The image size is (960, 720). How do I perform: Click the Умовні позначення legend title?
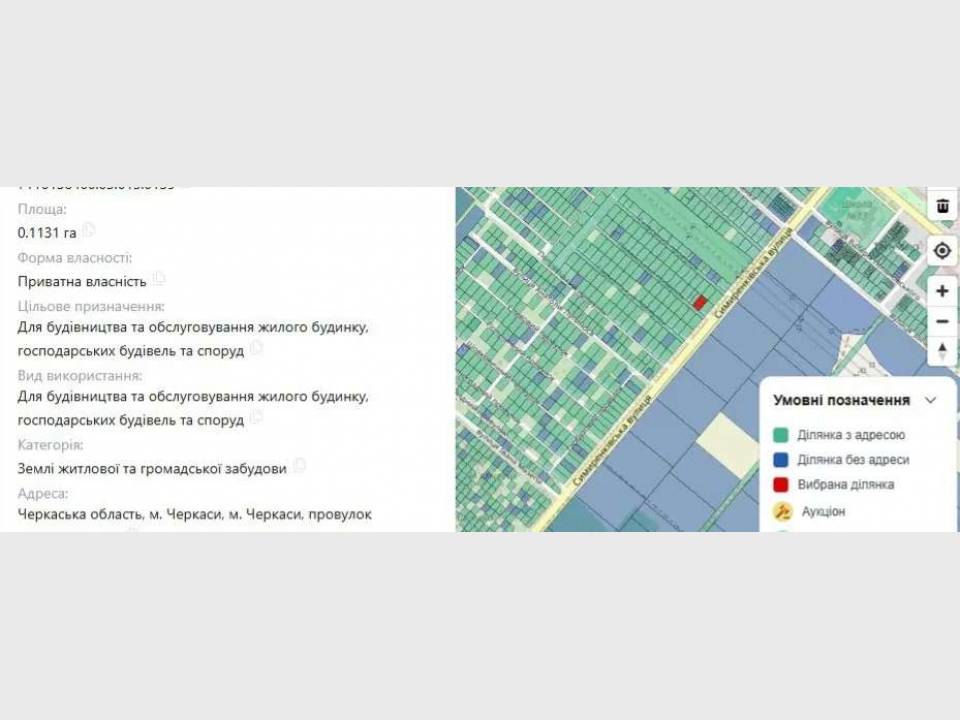pos(841,400)
